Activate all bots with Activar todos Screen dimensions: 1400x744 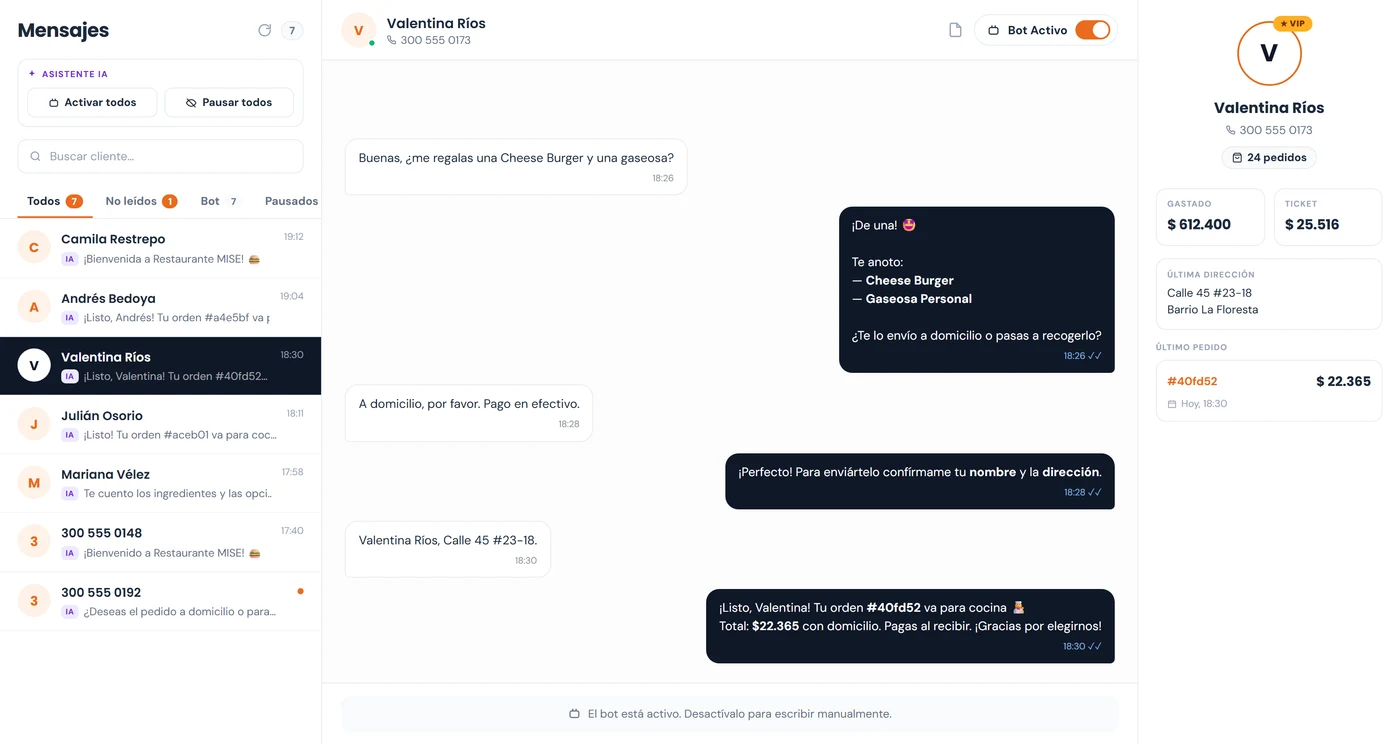(x=92, y=102)
